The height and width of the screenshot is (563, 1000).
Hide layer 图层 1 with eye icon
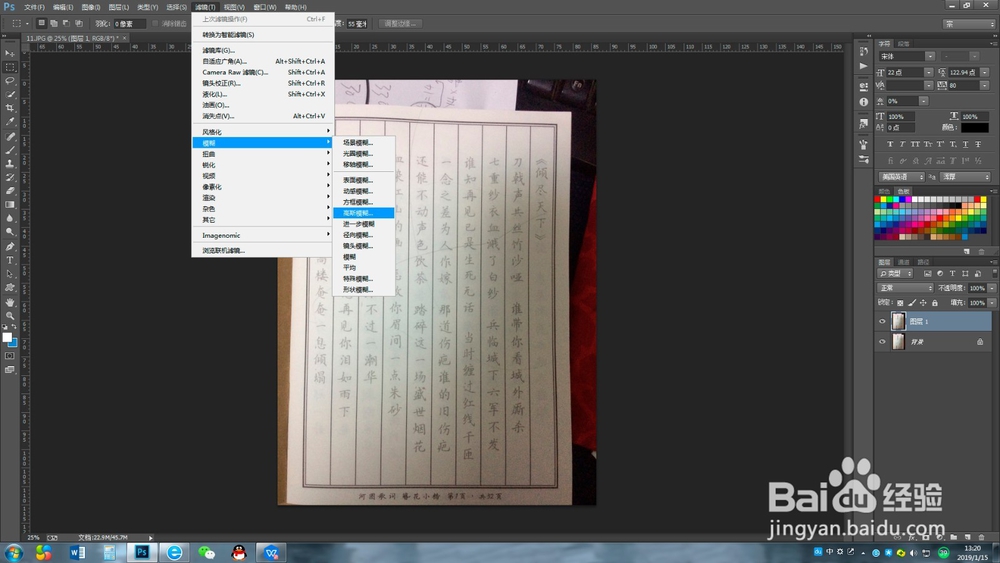(x=882, y=321)
